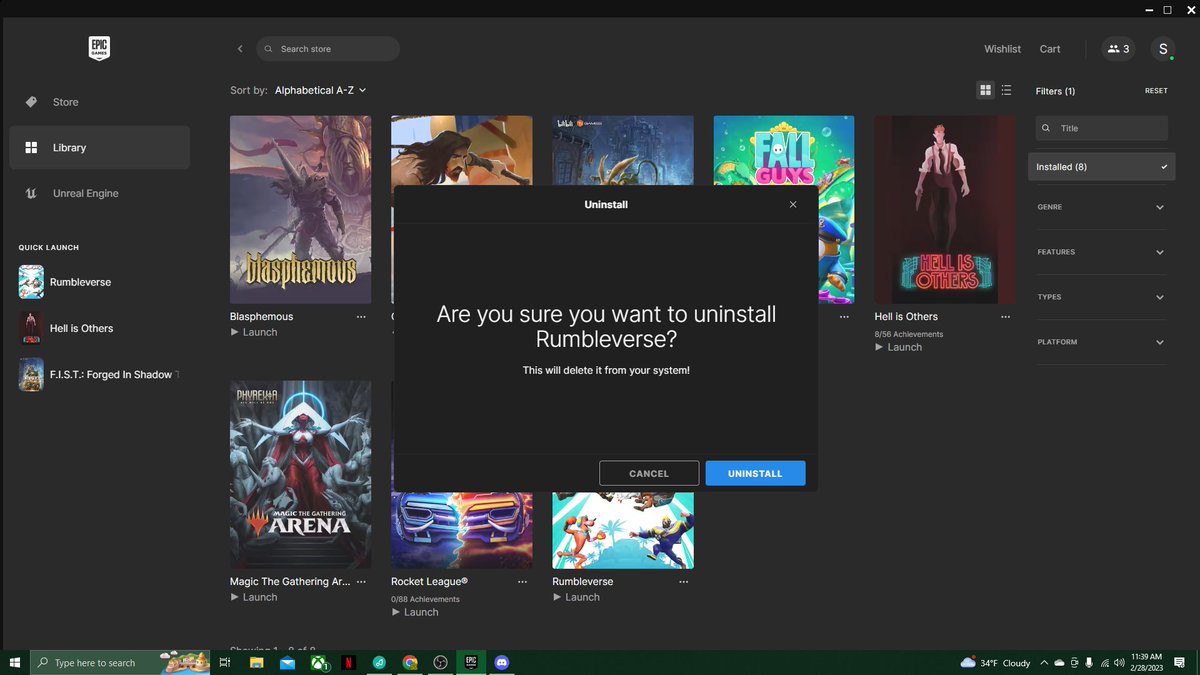Open OBS Studio from the taskbar

tap(440, 663)
